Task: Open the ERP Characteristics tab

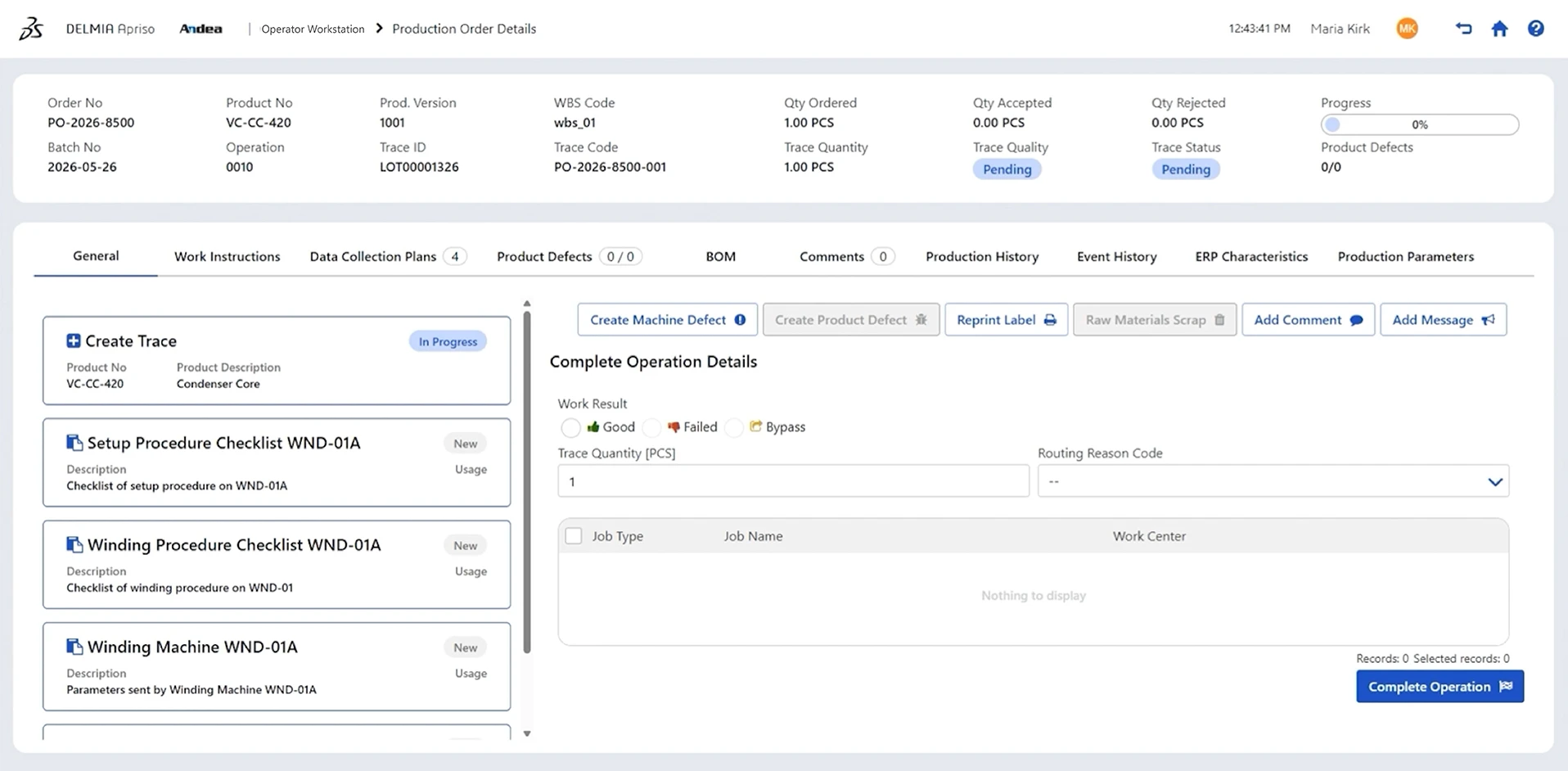Action: 1251,256
